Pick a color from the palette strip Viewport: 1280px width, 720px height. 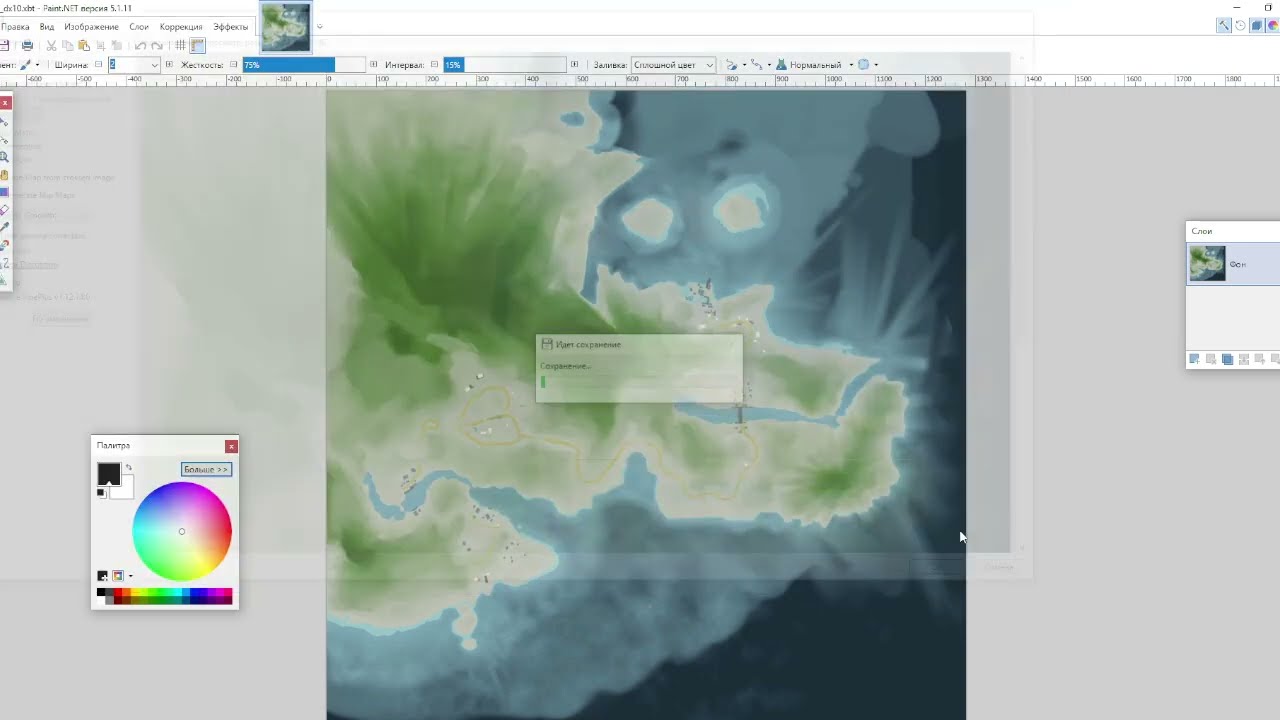click(x=164, y=596)
